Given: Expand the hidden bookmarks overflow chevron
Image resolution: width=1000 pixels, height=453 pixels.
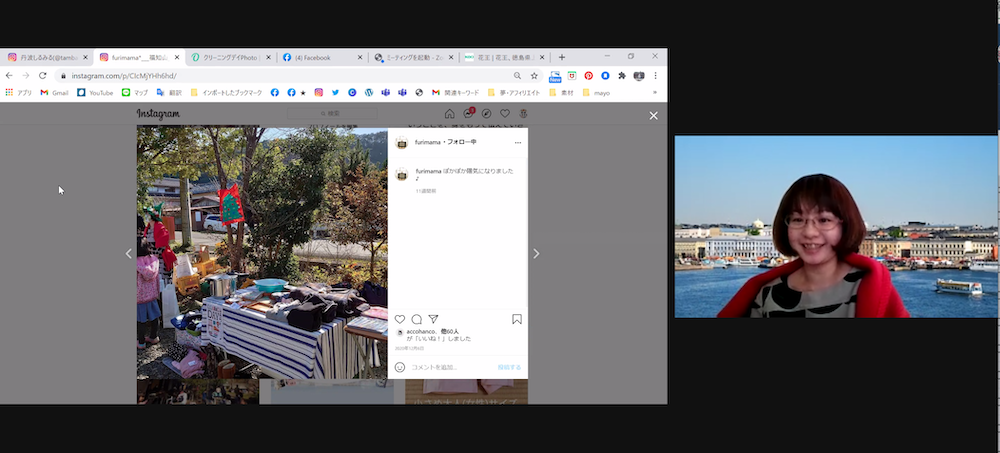Looking at the screenshot, I should pos(655,93).
